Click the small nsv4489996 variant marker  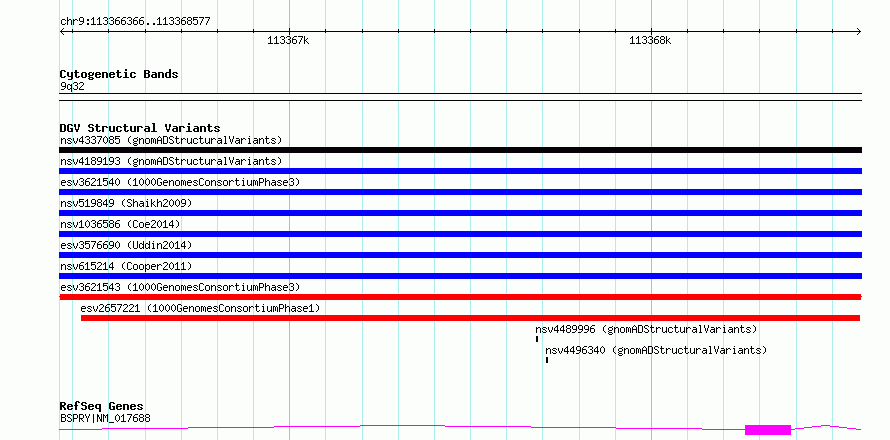coord(536,339)
